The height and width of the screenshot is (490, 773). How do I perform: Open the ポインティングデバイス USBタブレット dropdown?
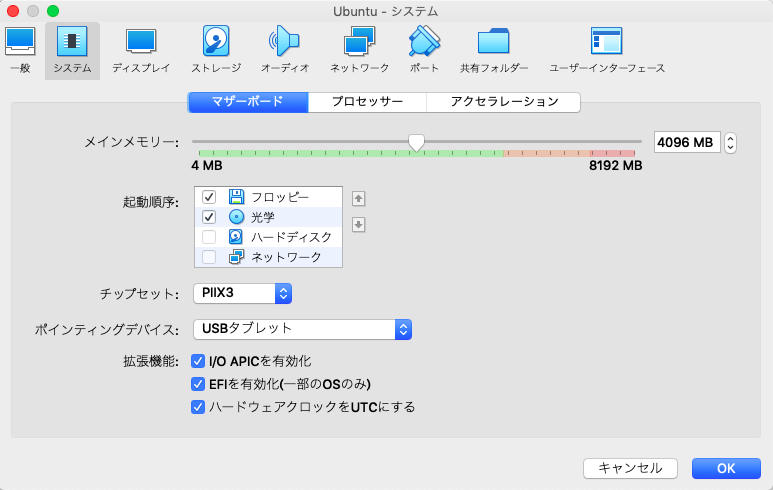(x=303, y=329)
